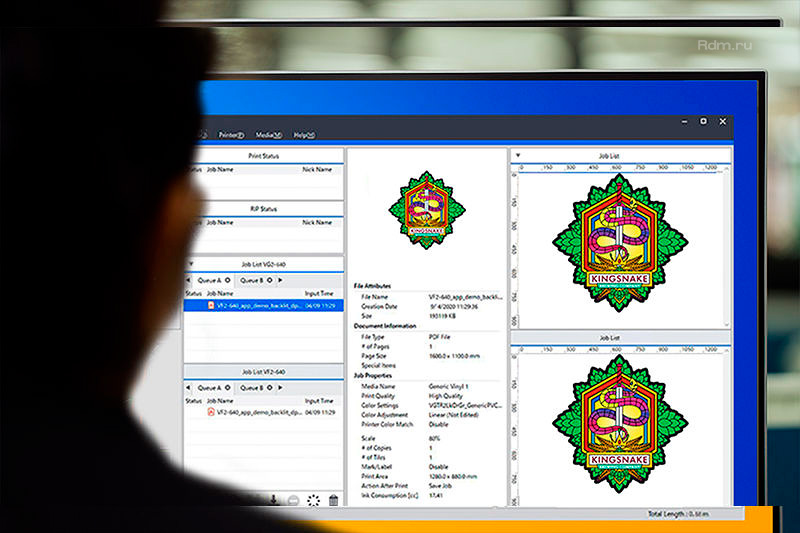Click the Job Properties section heading
This screenshot has height=533, width=800.
[373, 376]
